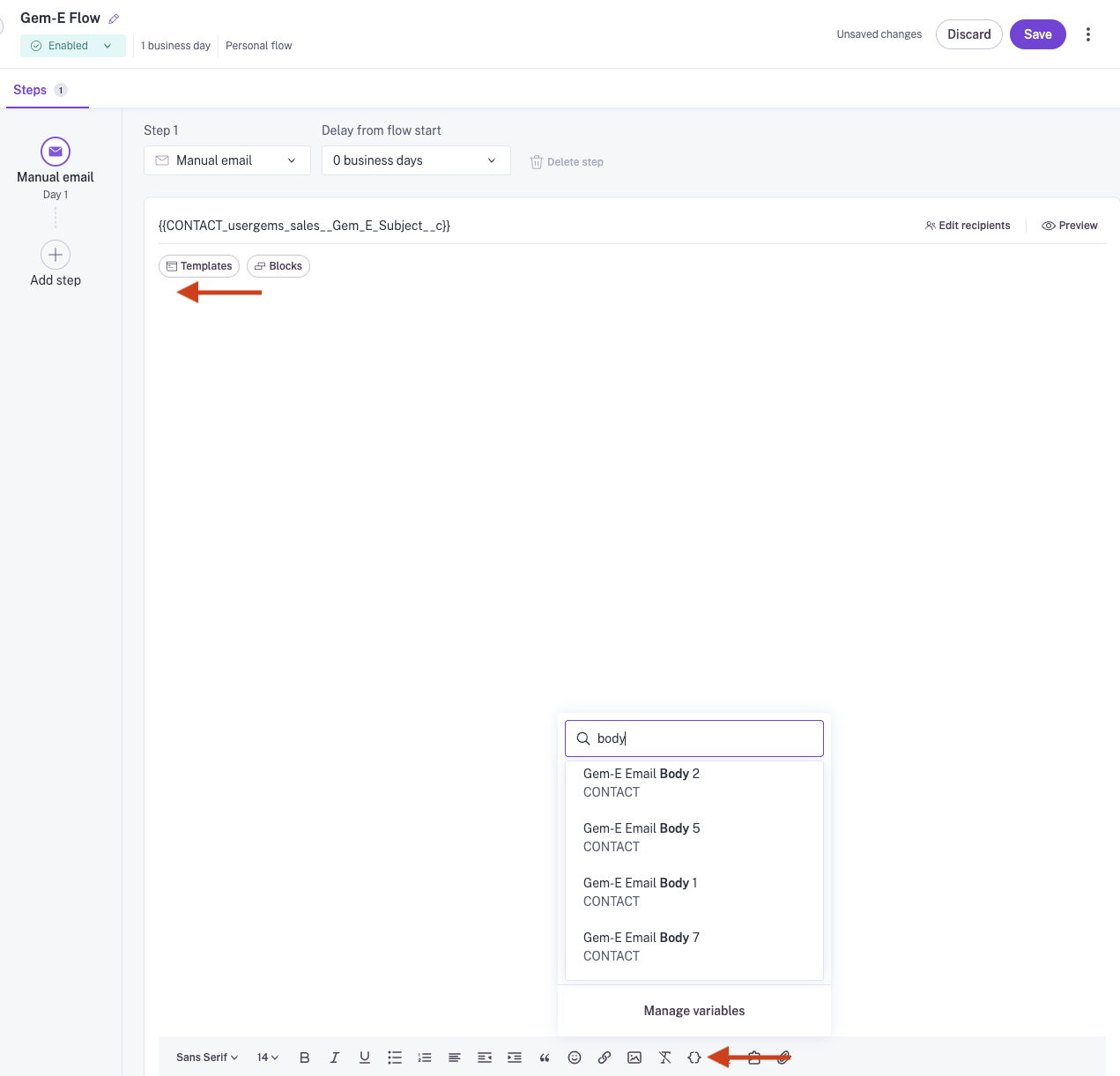Open Manage variables

(694, 1011)
